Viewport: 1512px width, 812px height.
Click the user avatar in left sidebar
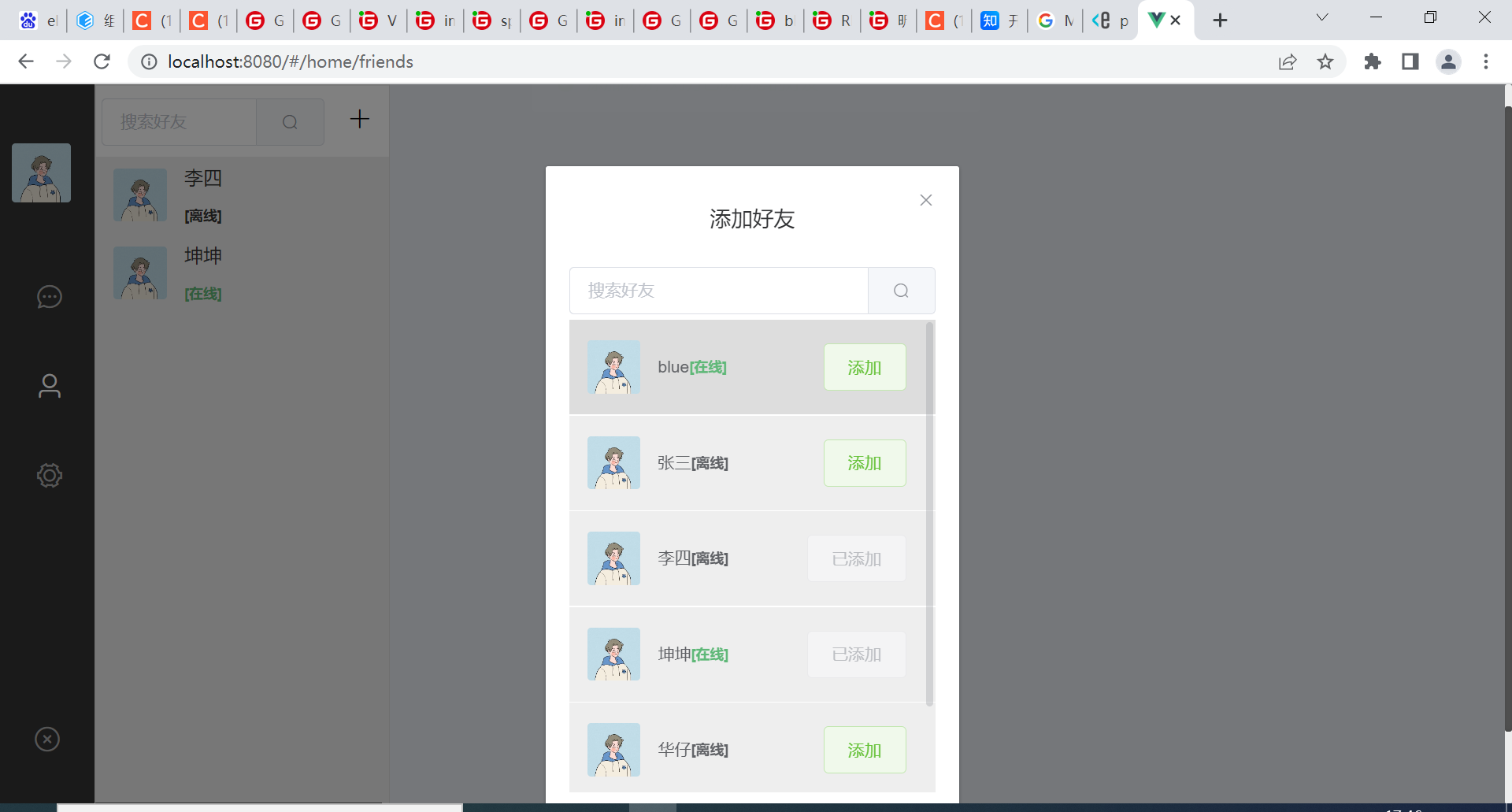pyautogui.click(x=41, y=172)
